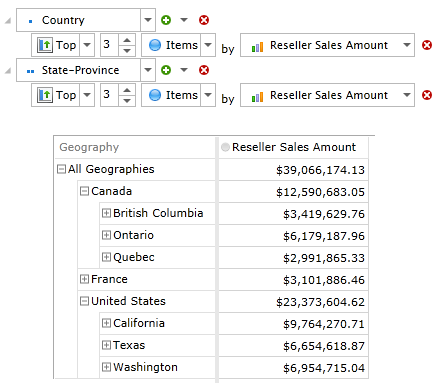Image resolution: width=447 pixels, height=383 pixels.
Task: Expand the Texas node
Action: (106, 345)
